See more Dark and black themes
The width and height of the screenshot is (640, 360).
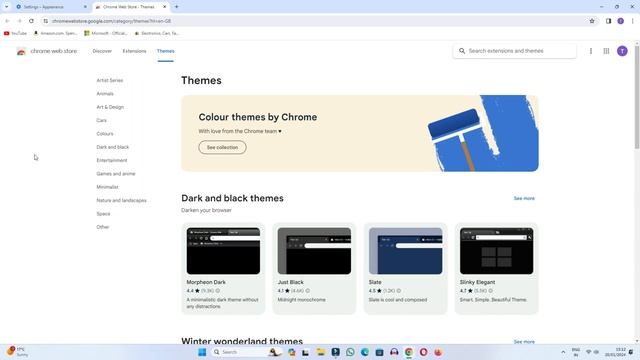pos(524,198)
